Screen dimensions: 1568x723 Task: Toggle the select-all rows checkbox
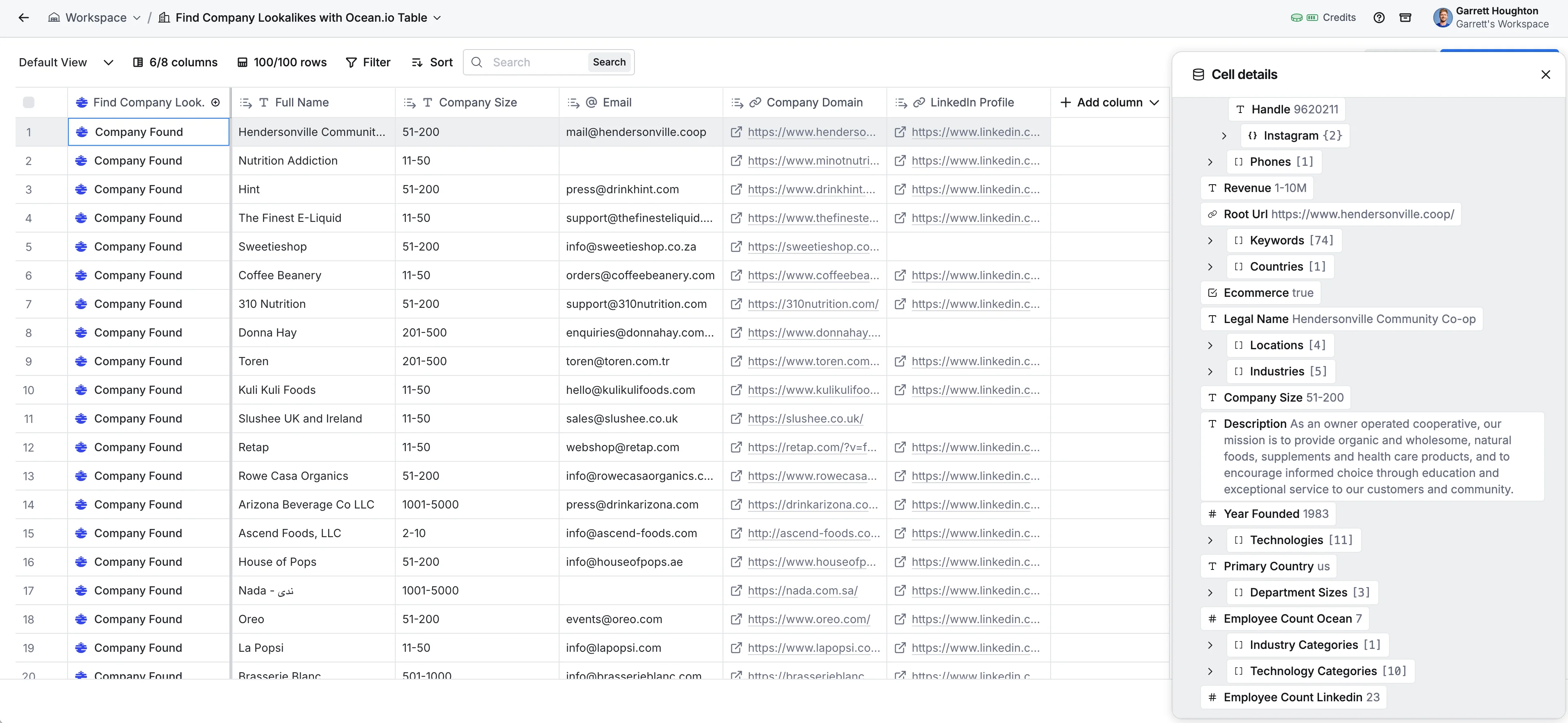pos(29,102)
